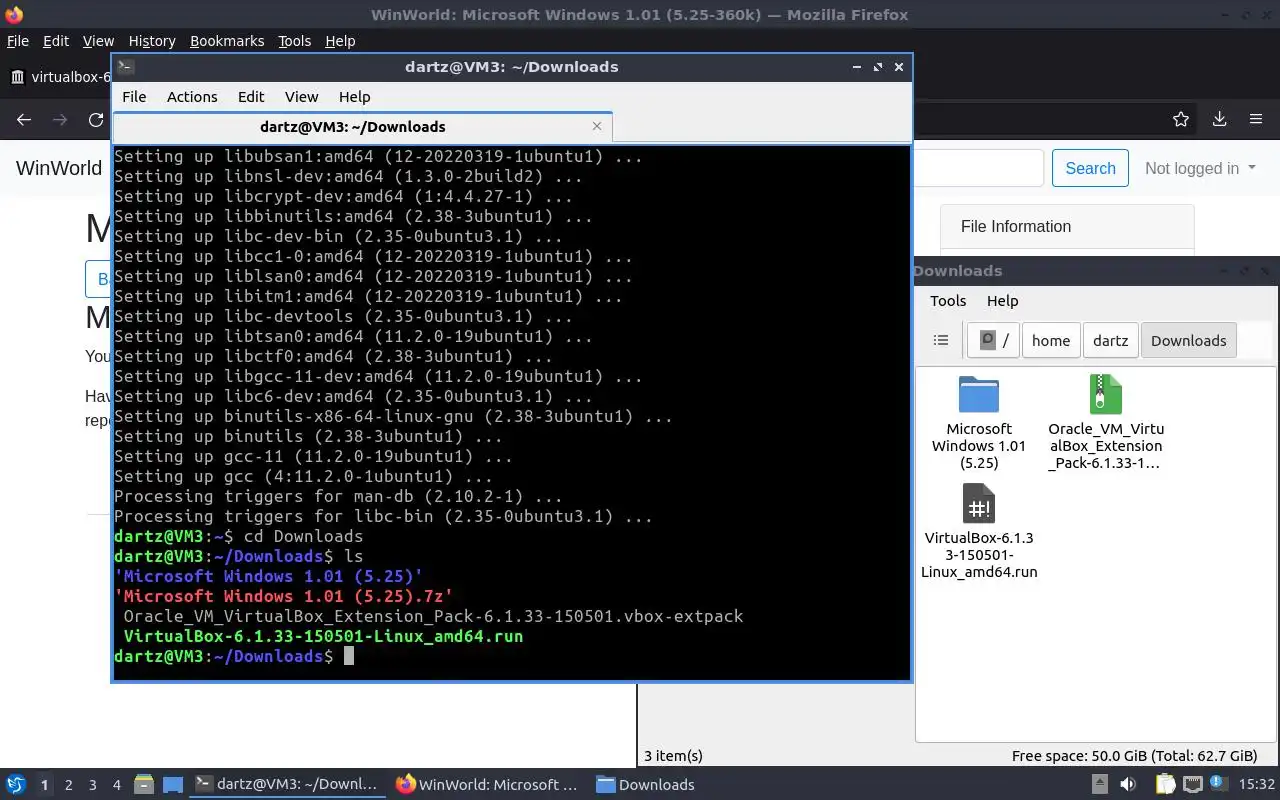Image resolution: width=1280 pixels, height=800 pixels.
Task: Click the Free space status bar text
Action: pyautogui.click(x=1134, y=756)
